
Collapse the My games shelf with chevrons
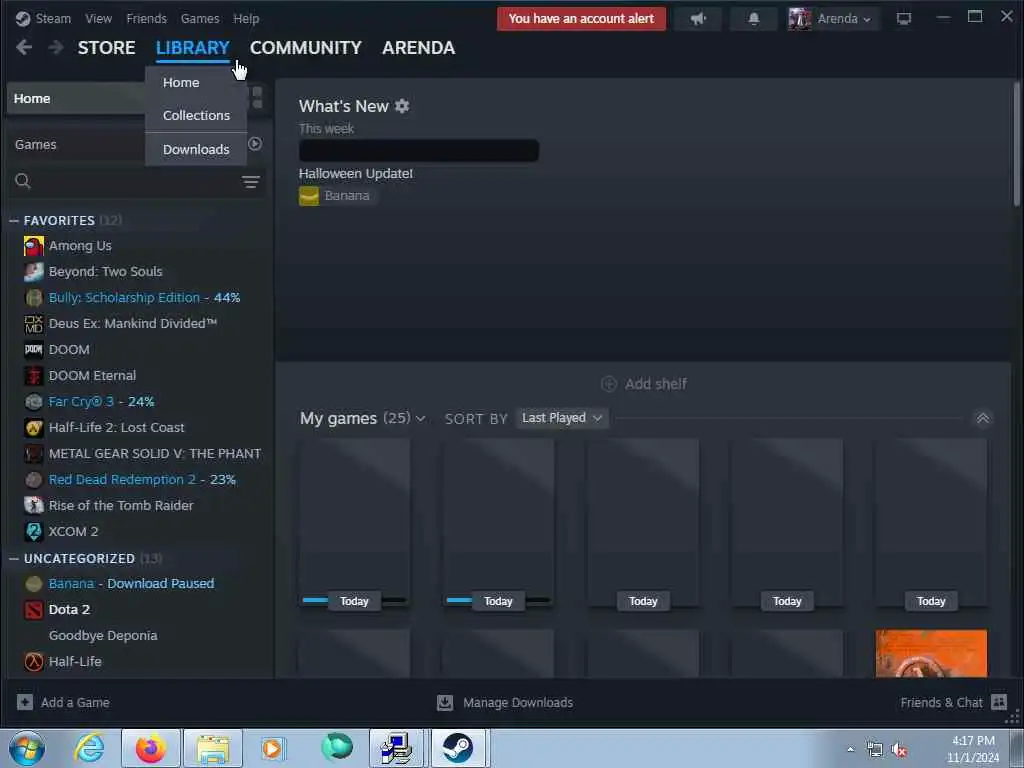coord(982,418)
